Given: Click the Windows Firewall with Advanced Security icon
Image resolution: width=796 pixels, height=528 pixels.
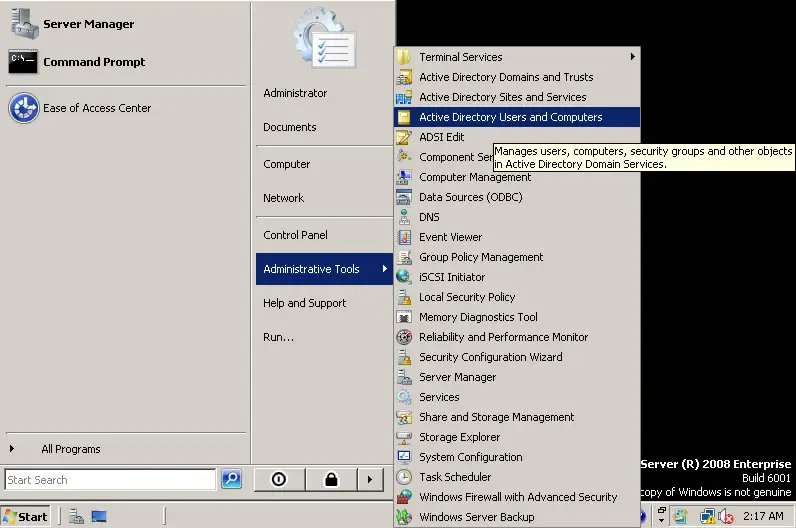Looking at the screenshot, I should 404,497.
